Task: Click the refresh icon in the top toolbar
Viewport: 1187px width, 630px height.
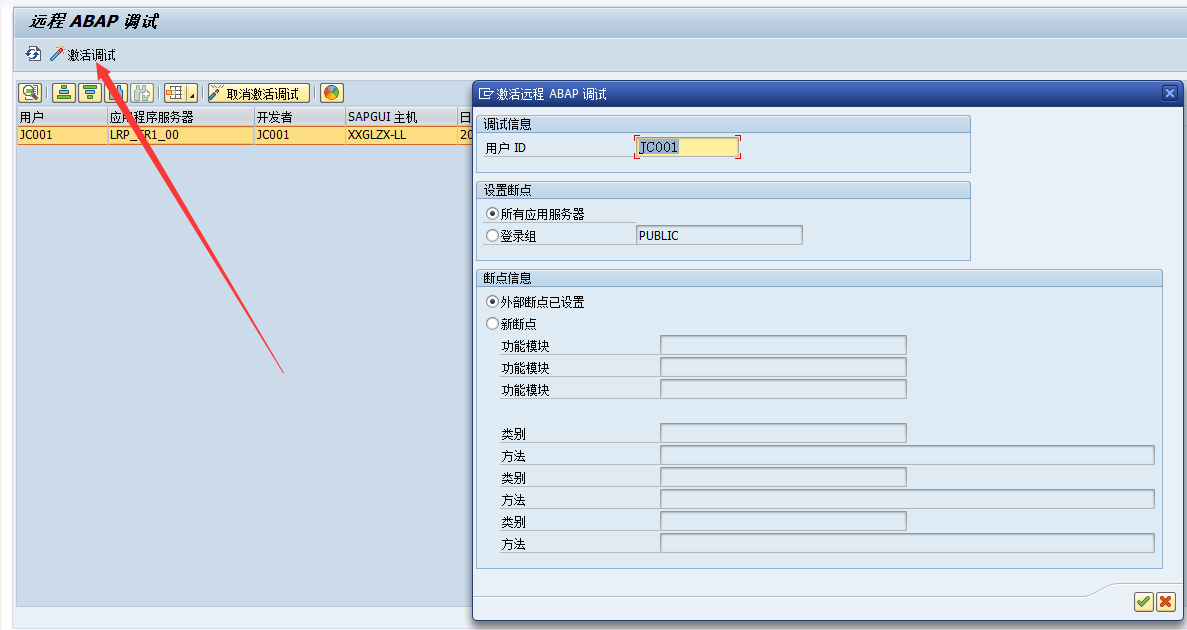Action: coord(33,54)
